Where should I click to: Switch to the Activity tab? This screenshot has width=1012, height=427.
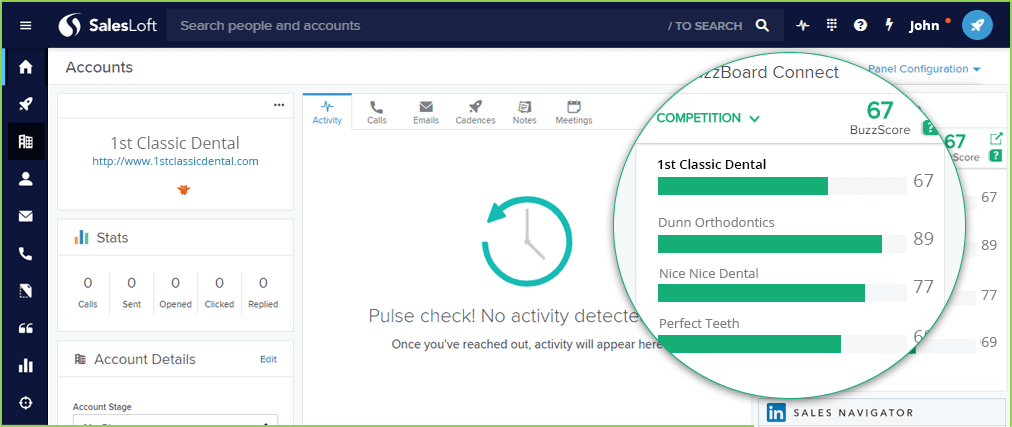[x=327, y=112]
